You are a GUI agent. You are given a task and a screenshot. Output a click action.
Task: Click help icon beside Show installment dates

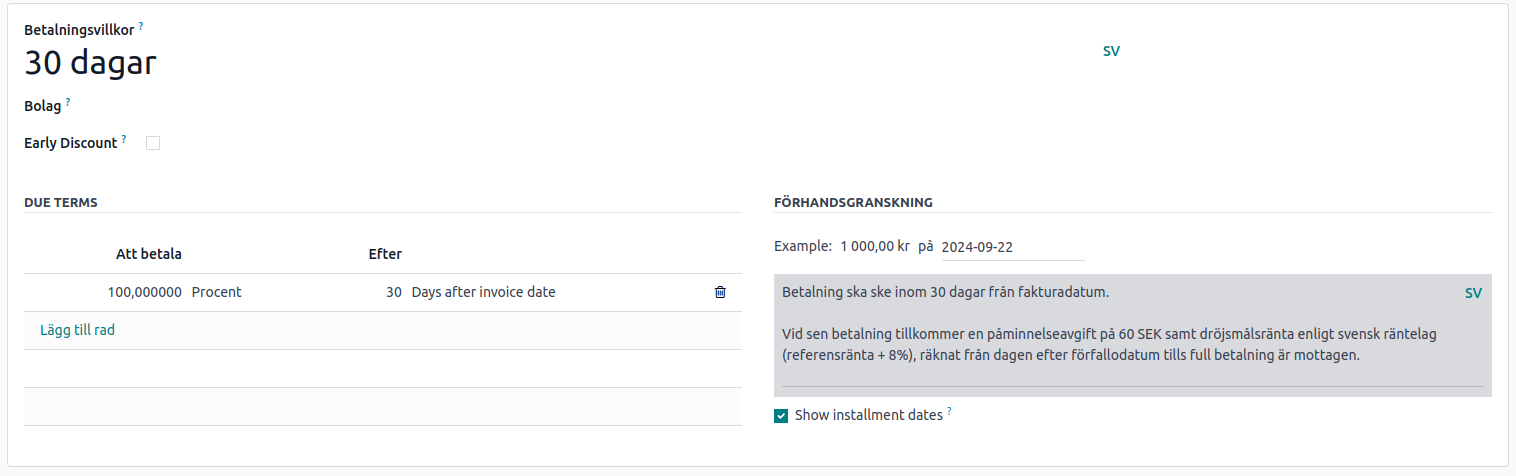click(x=949, y=411)
